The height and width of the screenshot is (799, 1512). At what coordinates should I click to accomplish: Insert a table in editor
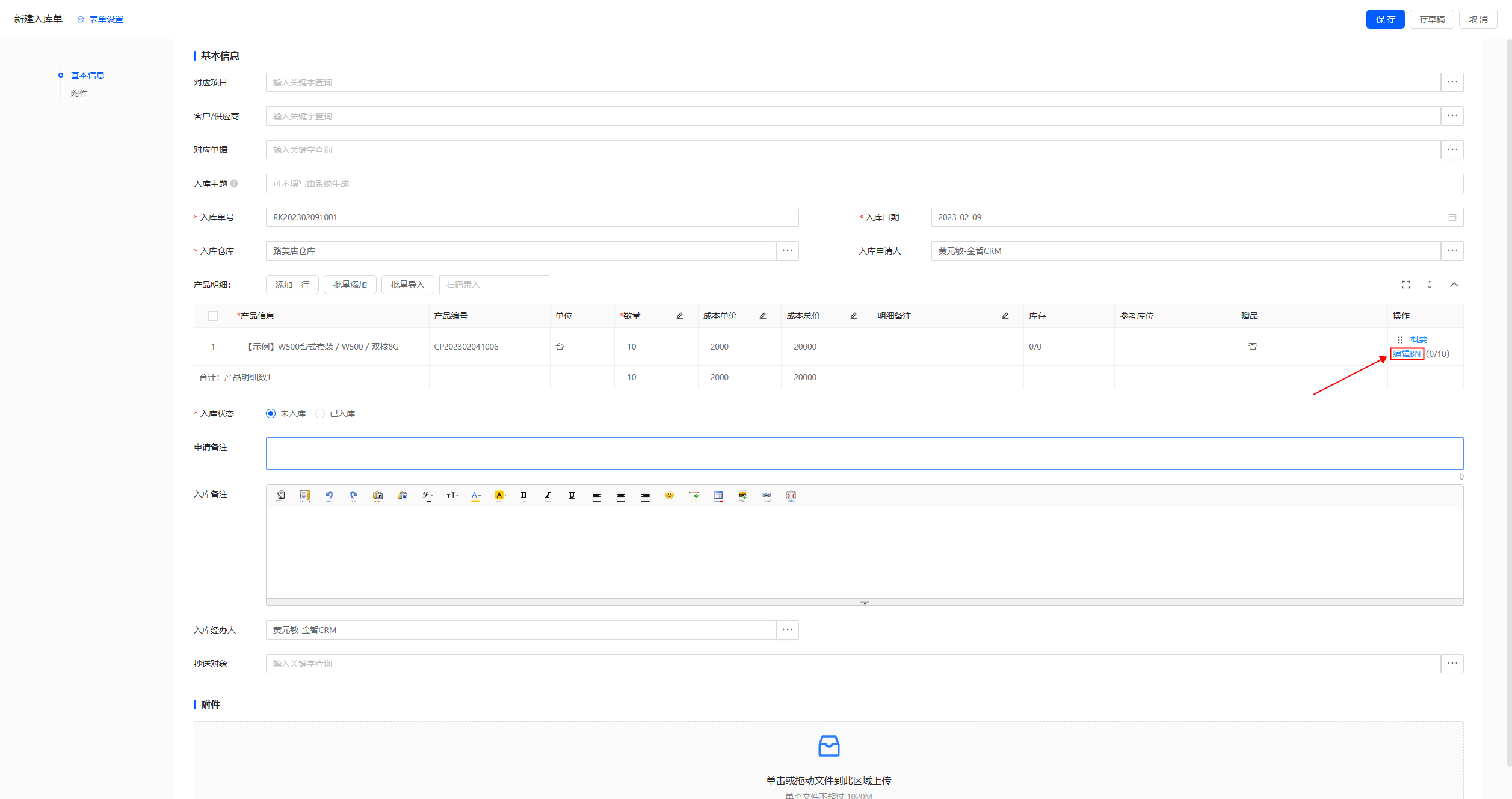point(718,496)
